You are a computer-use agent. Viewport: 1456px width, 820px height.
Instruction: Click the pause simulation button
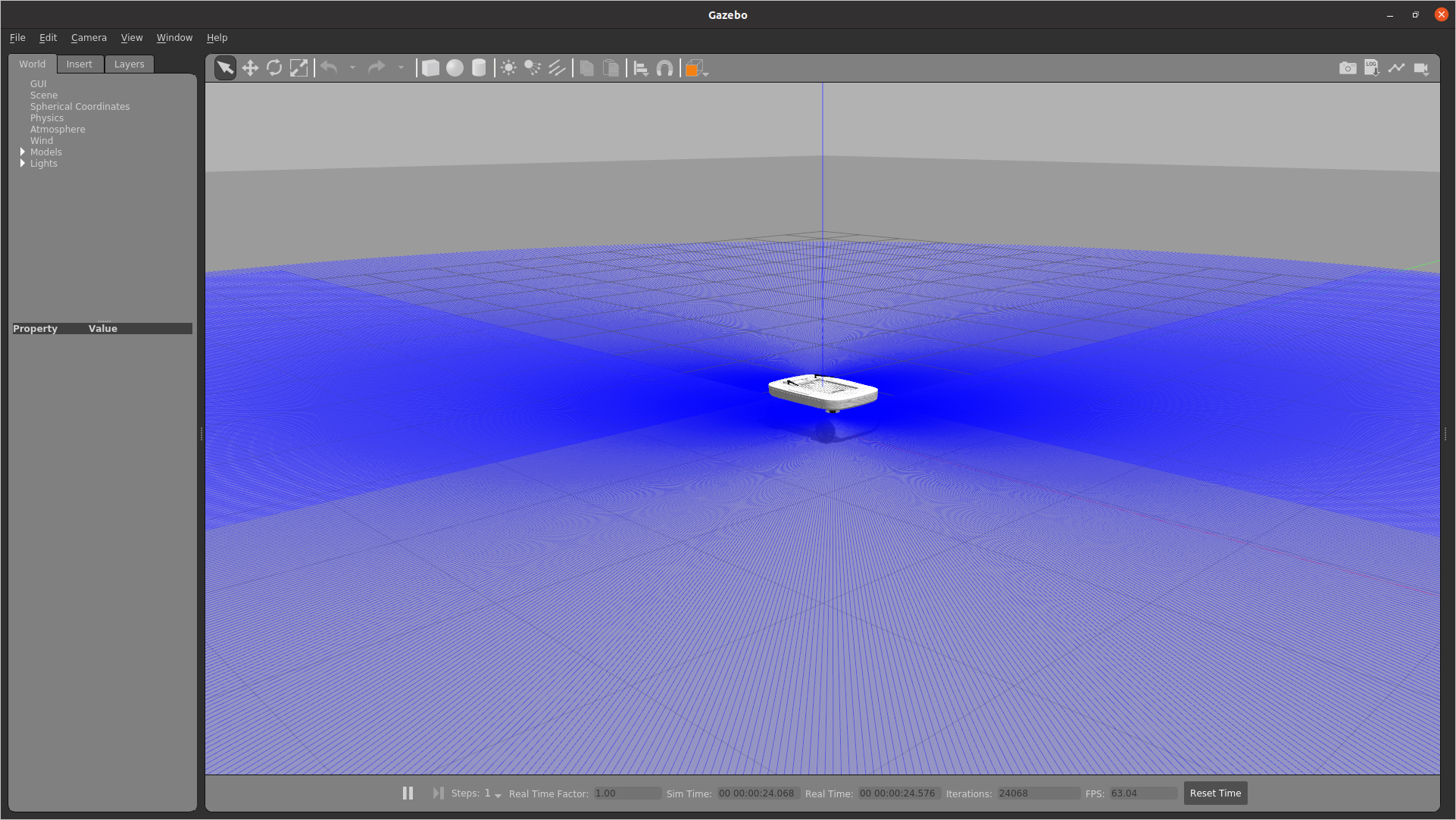[407, 793]
